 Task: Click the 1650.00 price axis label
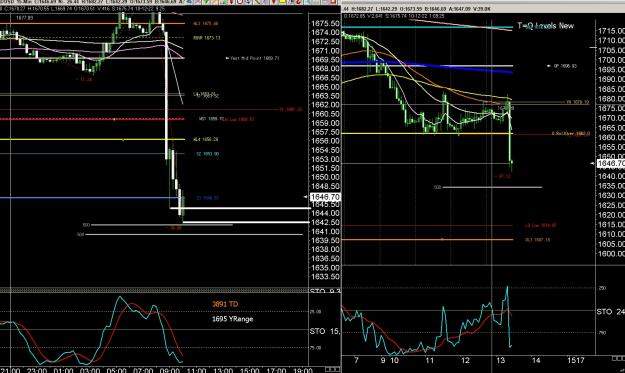325,177
